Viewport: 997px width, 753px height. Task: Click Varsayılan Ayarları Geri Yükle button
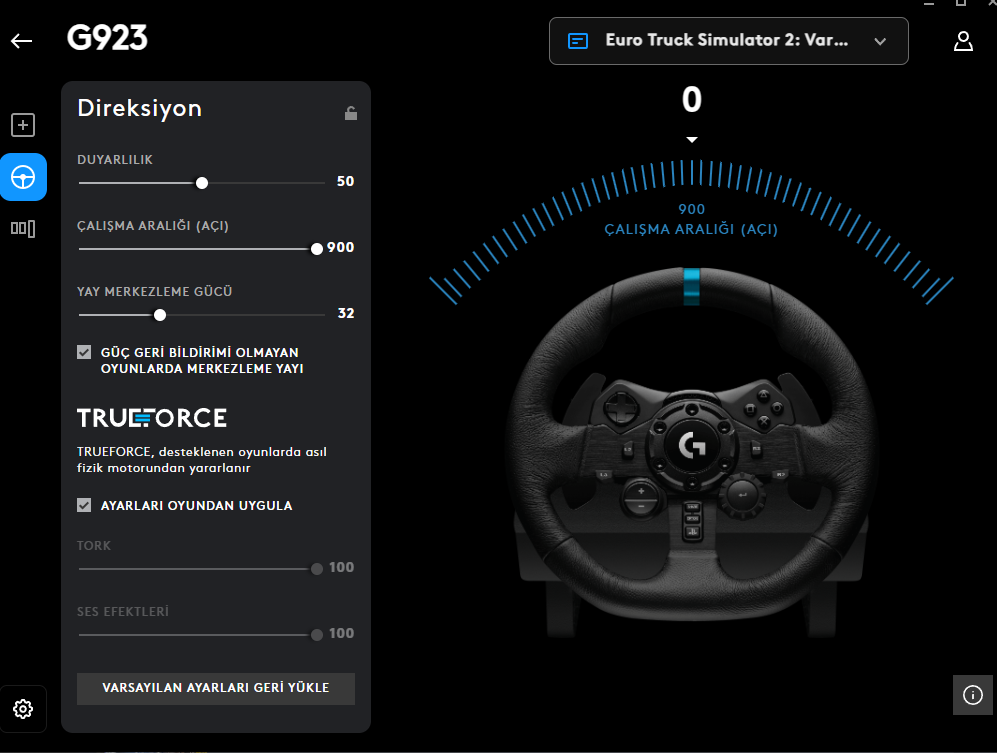click(x=216, y=688)
